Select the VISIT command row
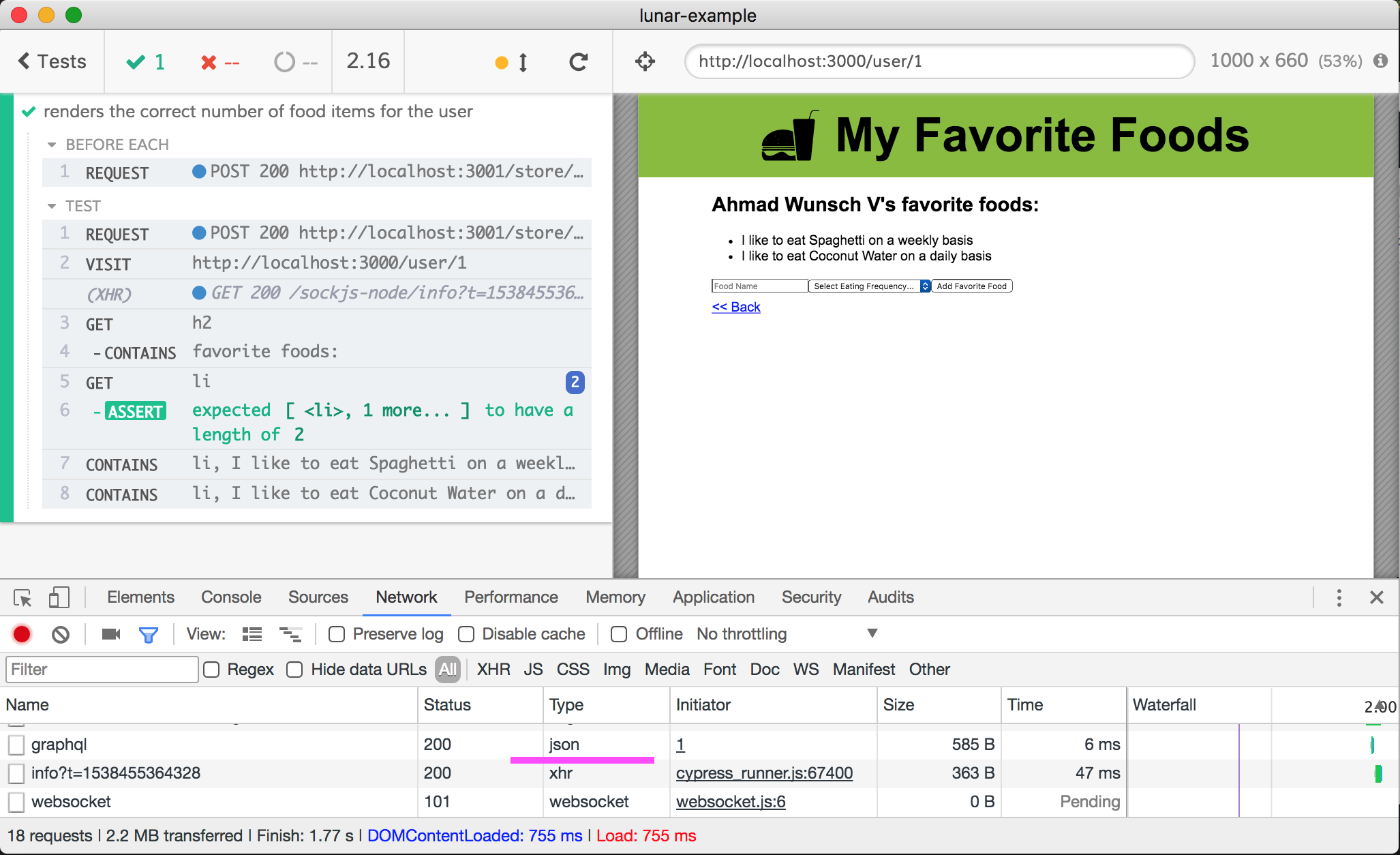The height and width of the screenshot is (855, 1400). coord(317,263)
